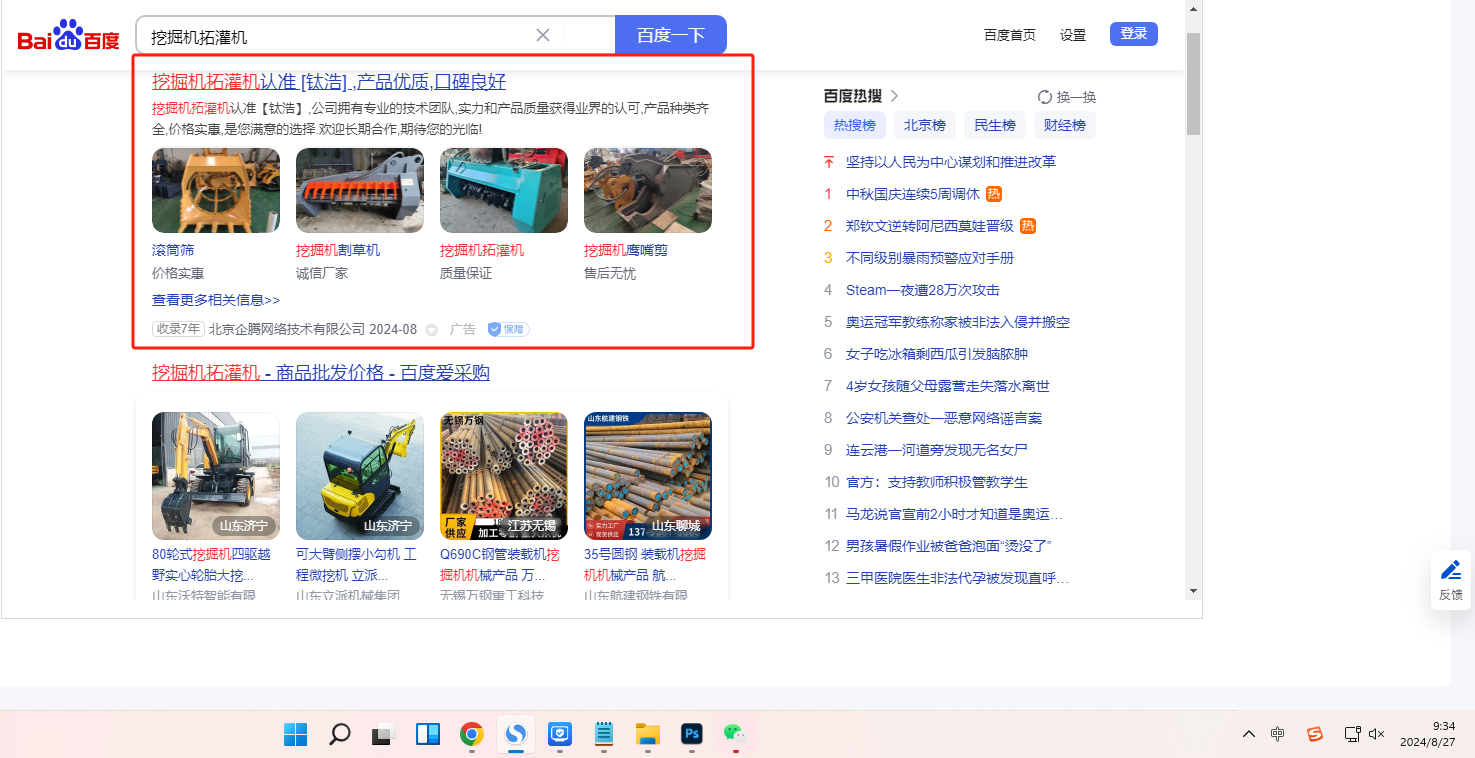Click the 百度热搜 heading
Image resolution: width=1475 pixels, height=758 pixels.
click(853, 96)
